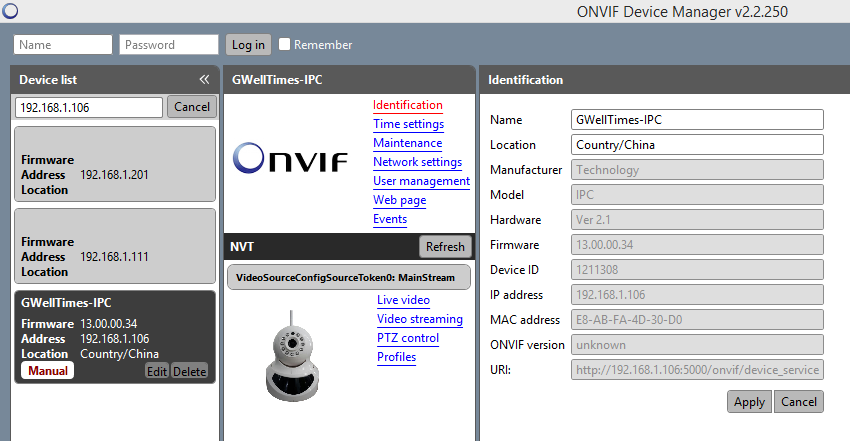
Task: Refresh the NVT section
Action: 445,247
